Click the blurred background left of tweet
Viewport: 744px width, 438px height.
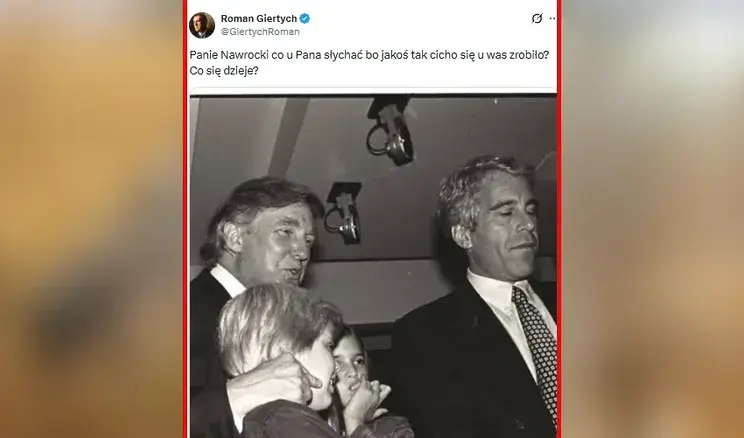tap(91, 219)
